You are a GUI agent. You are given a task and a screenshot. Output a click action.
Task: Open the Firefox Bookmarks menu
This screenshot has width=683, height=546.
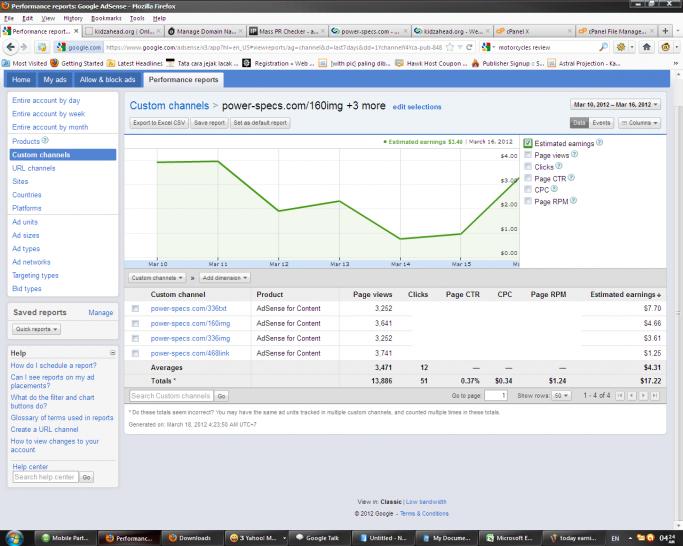click(x=106, y=18)
